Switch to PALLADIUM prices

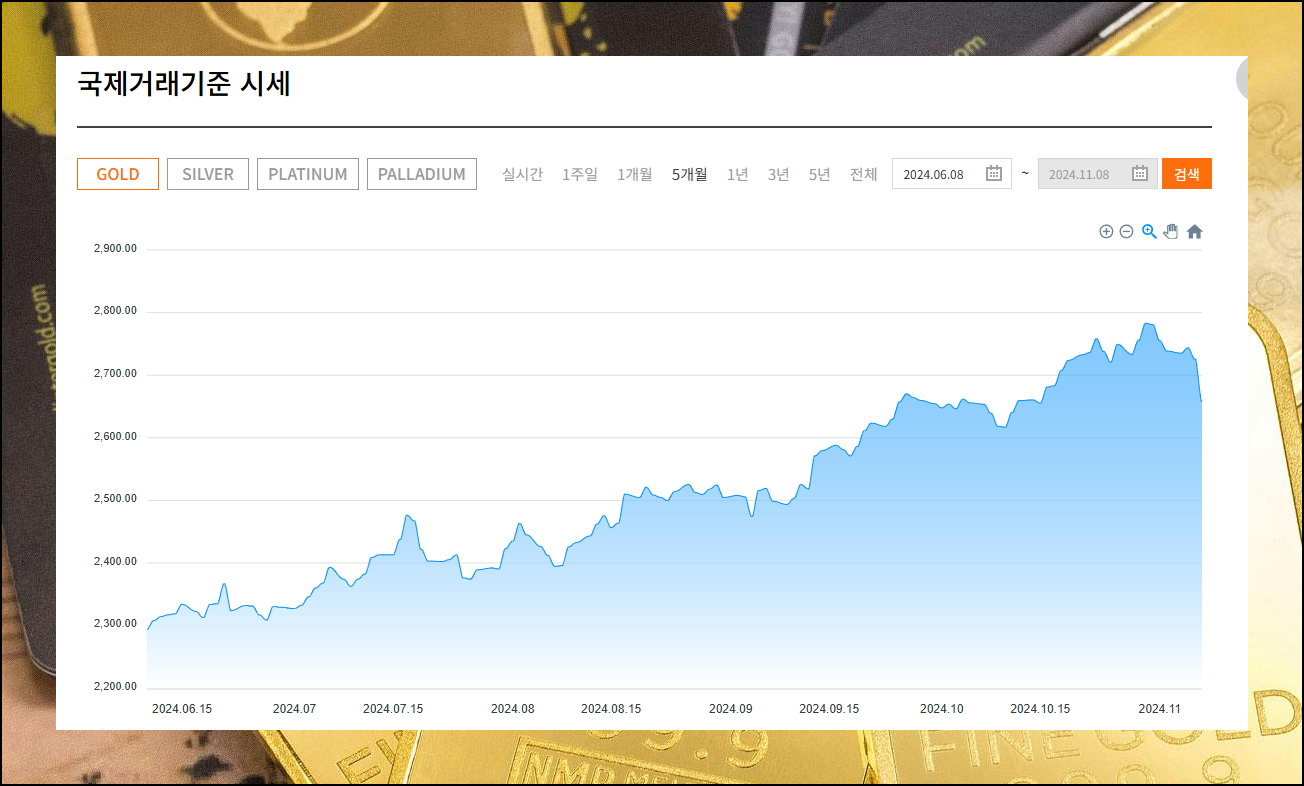[x=422, y=174]
